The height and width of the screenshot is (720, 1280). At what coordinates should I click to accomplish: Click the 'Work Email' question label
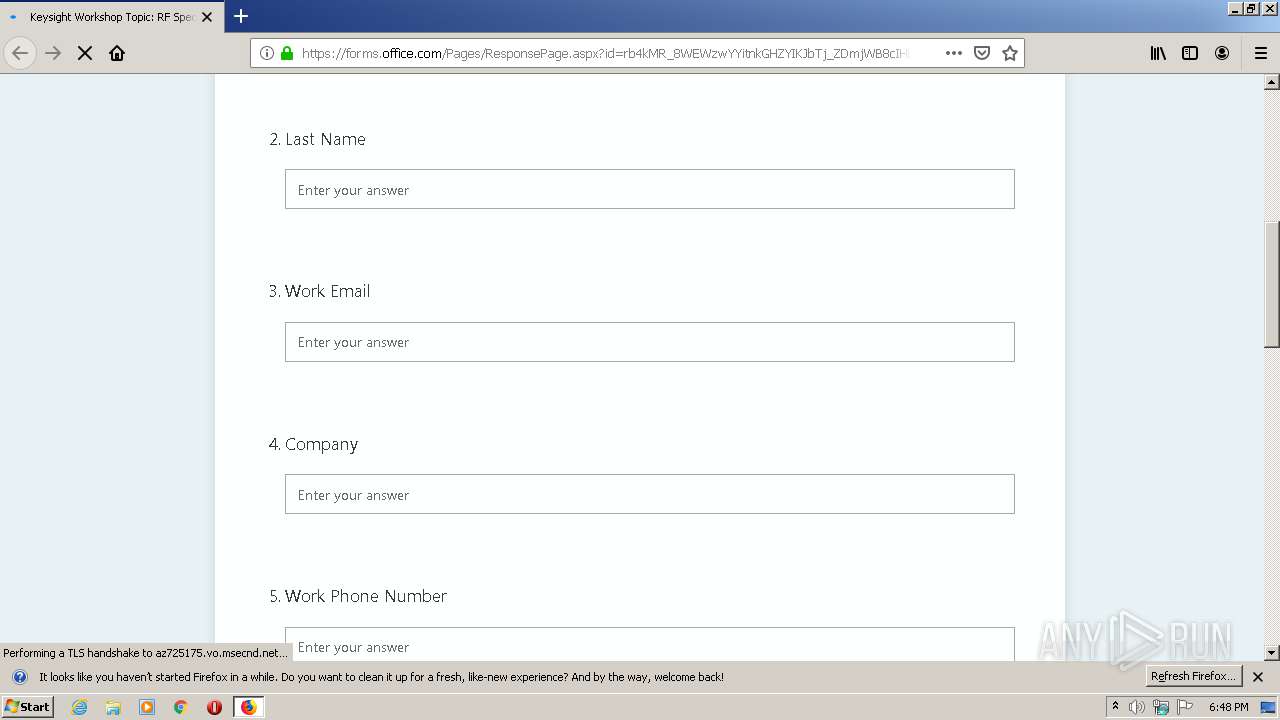click(327, 291)
